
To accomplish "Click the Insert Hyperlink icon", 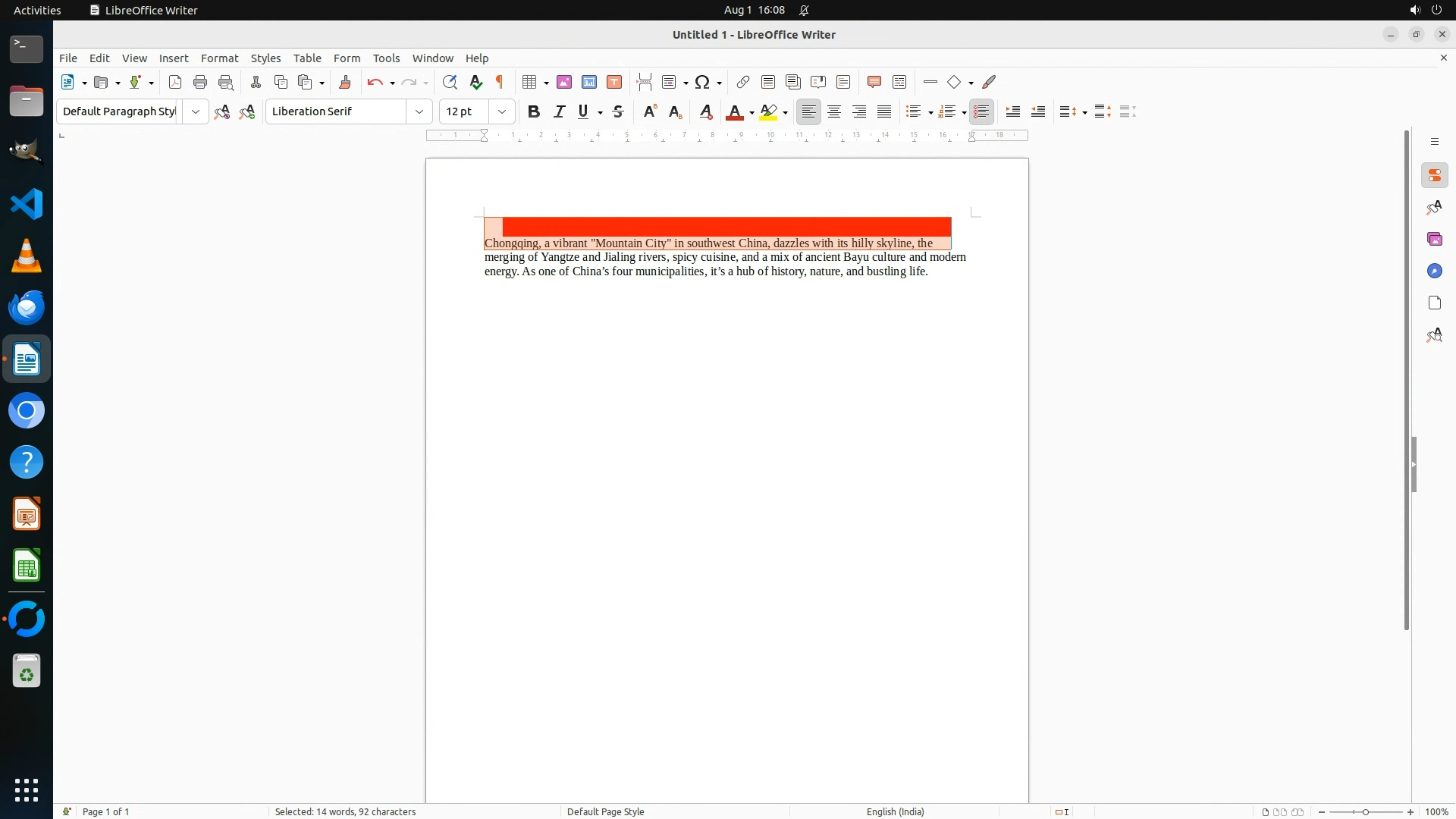I will pos(743,82).
